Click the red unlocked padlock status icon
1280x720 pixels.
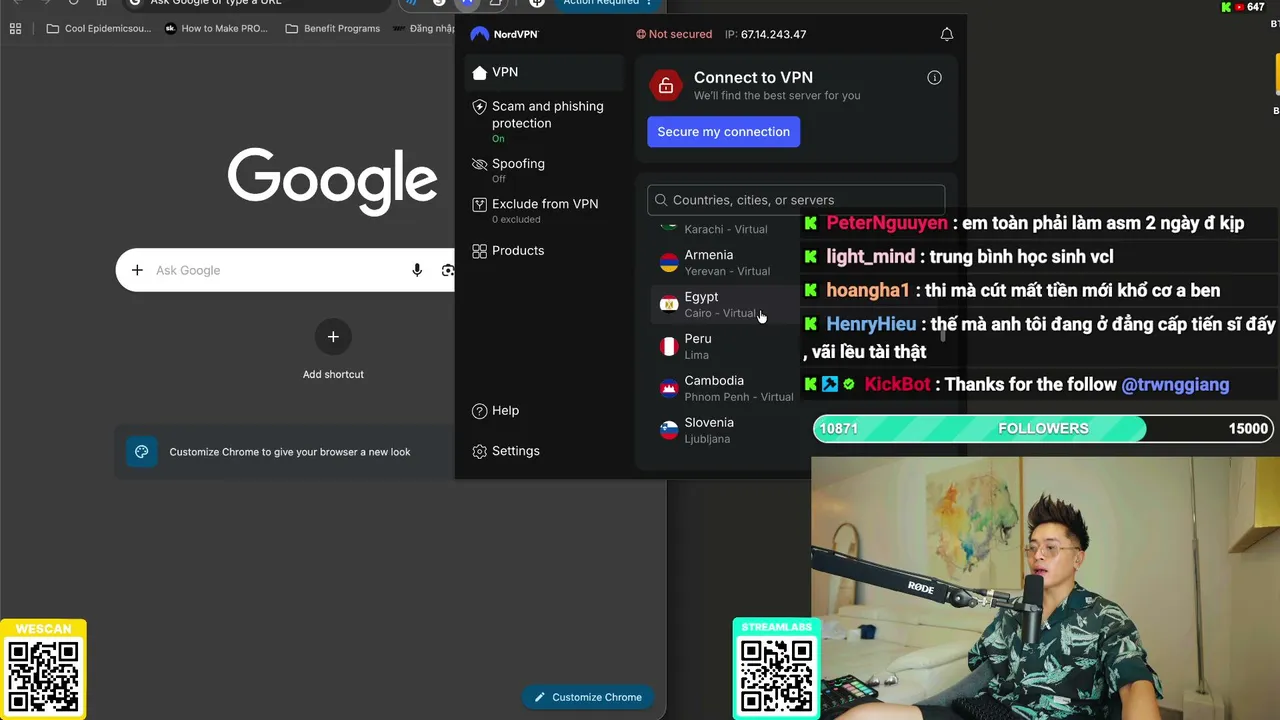point(666,86)
